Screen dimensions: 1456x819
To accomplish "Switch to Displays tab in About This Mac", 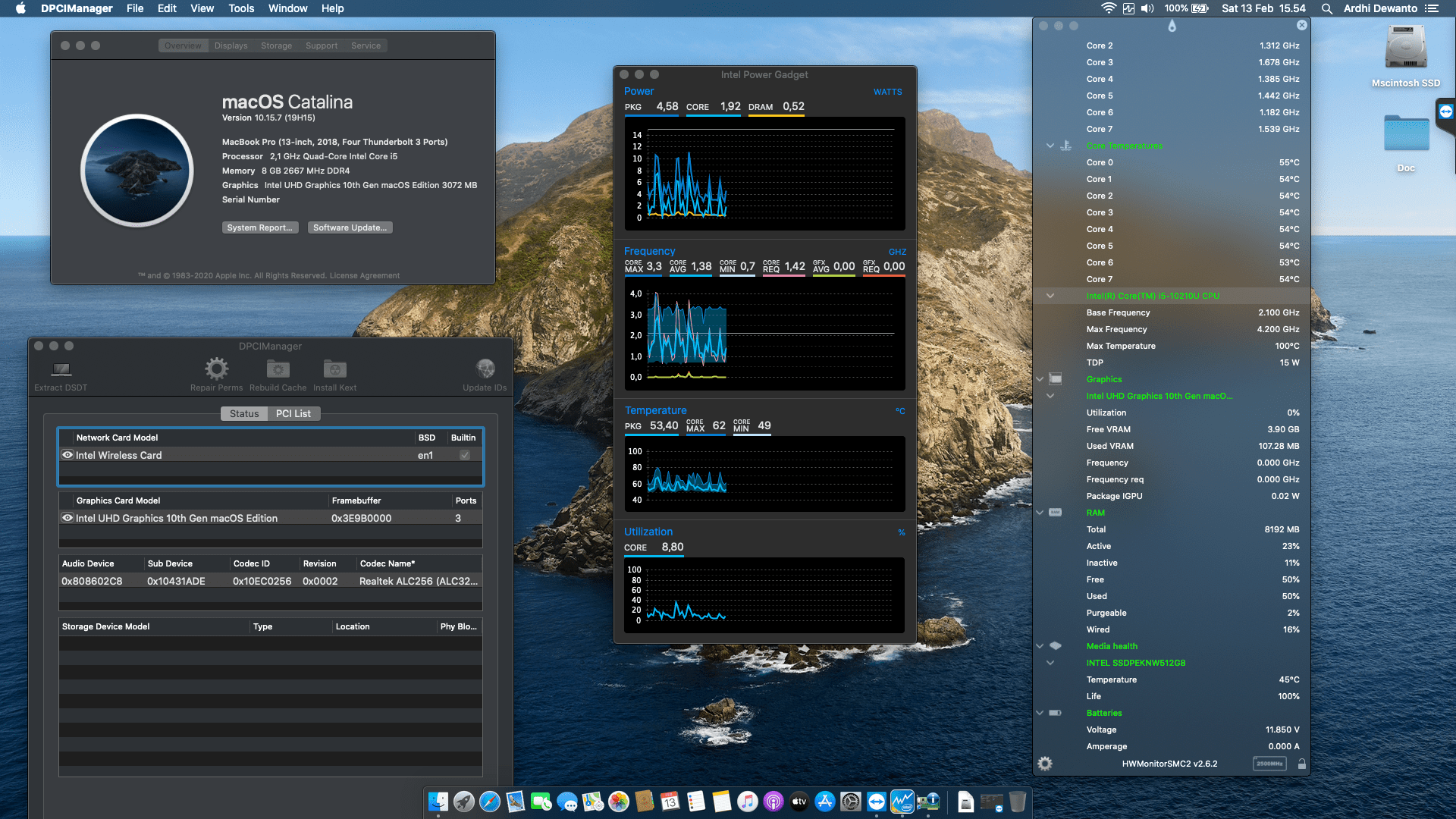I will click(x=231, y=45).
